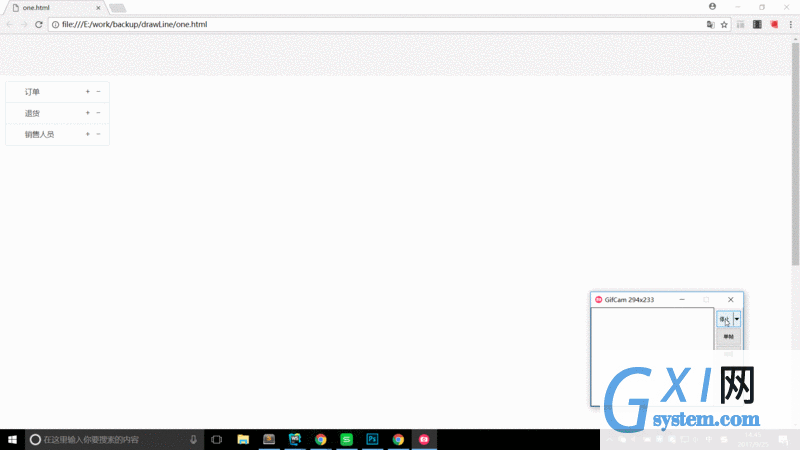This screenshot has height=450, width=800.
Task: Close the one.html tab
Action: click(98, 8)
